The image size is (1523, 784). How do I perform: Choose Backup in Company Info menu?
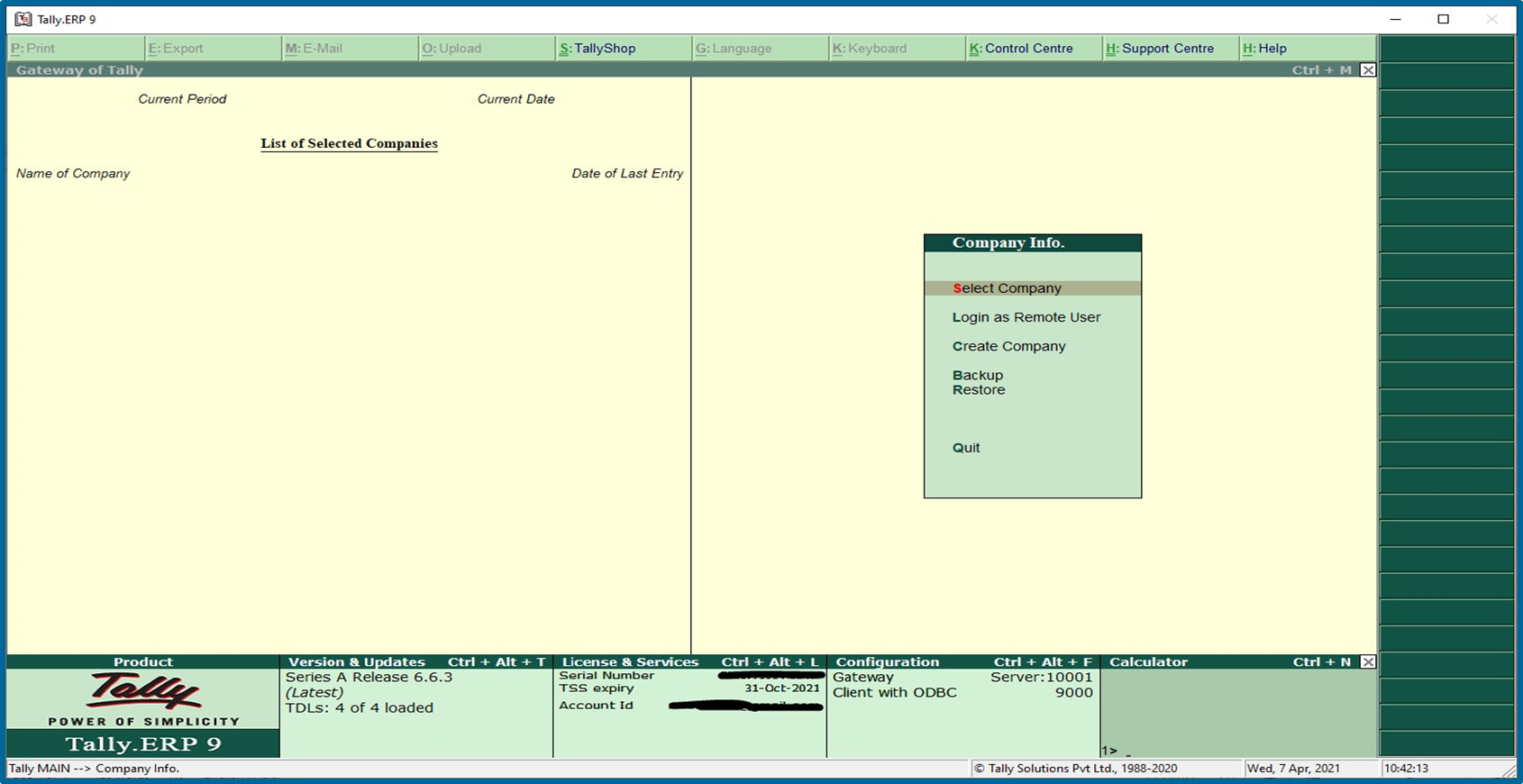coord(978,375)
